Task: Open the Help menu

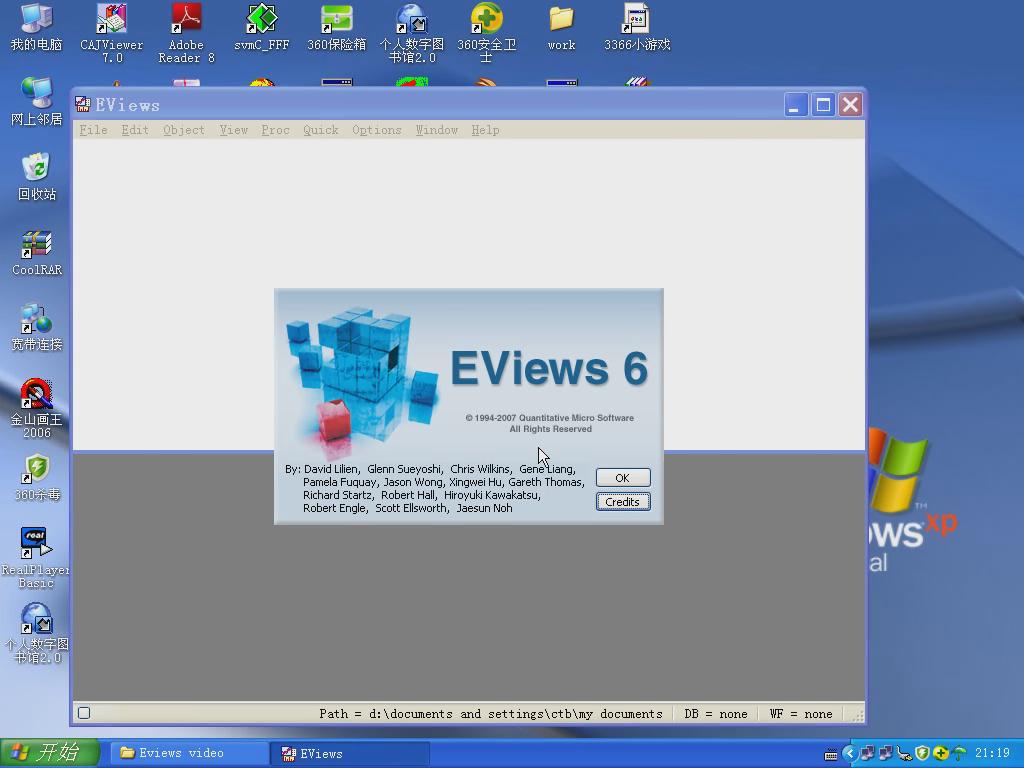Action: point(485,130)
